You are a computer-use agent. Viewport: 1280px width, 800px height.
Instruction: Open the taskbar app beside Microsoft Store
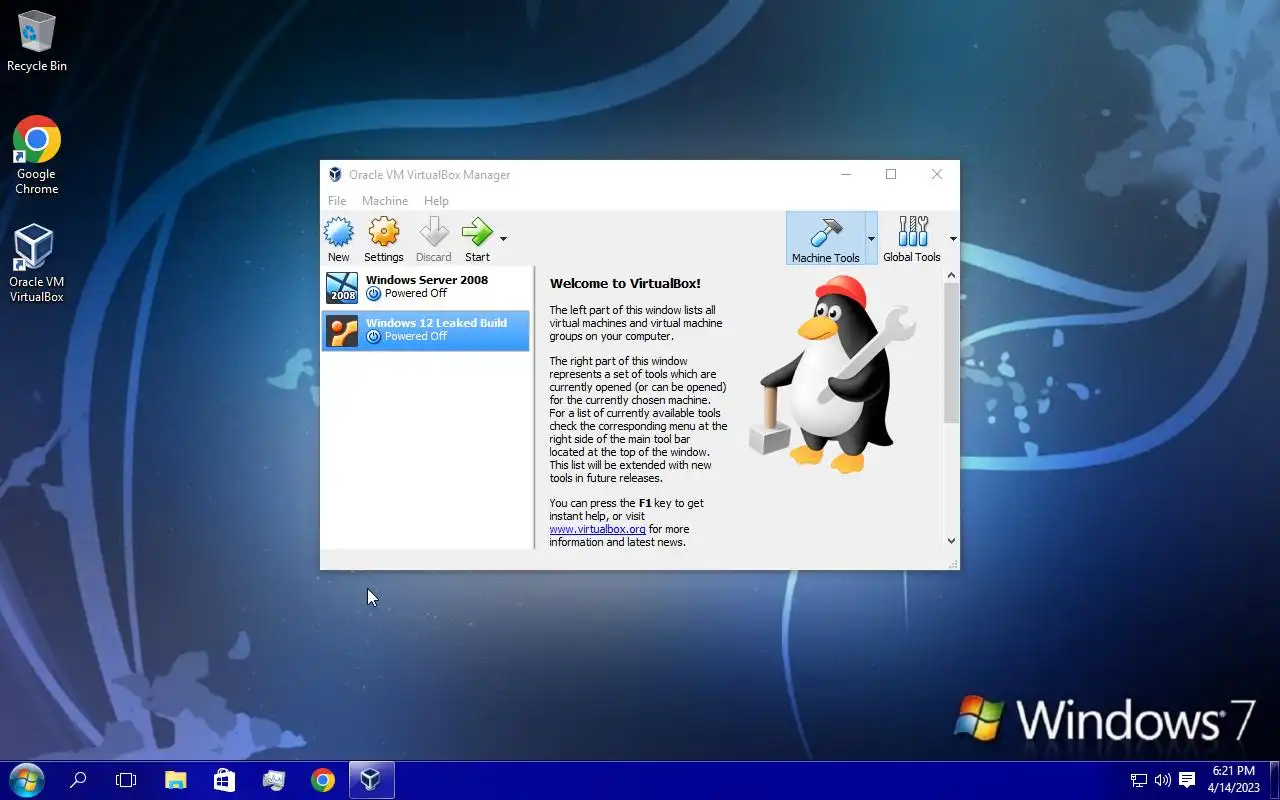(x=274, y=780)
